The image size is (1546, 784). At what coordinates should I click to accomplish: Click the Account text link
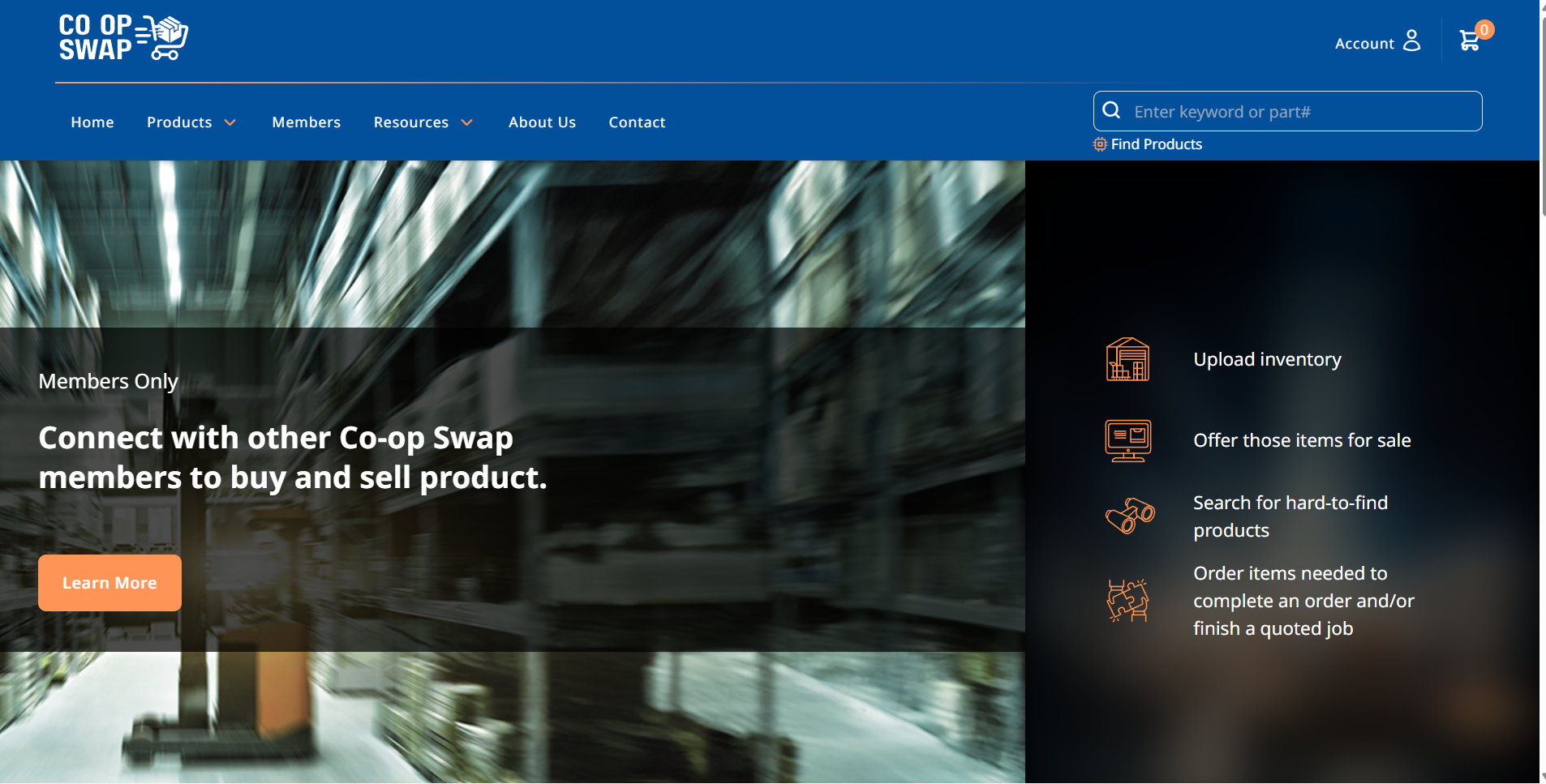coord(1364,44)
